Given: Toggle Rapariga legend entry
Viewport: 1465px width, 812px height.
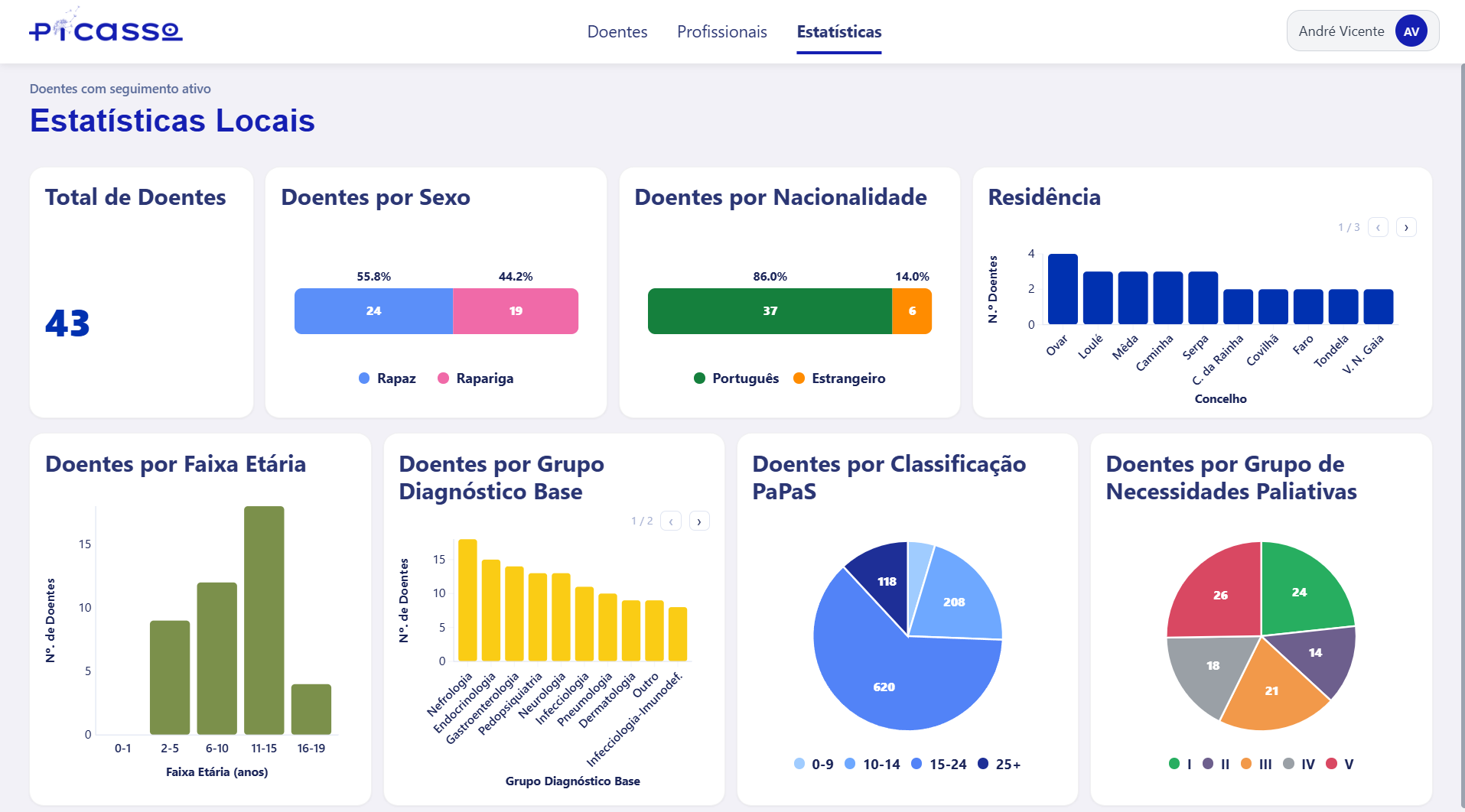Looking at the screenshot, I should [475, 378].
